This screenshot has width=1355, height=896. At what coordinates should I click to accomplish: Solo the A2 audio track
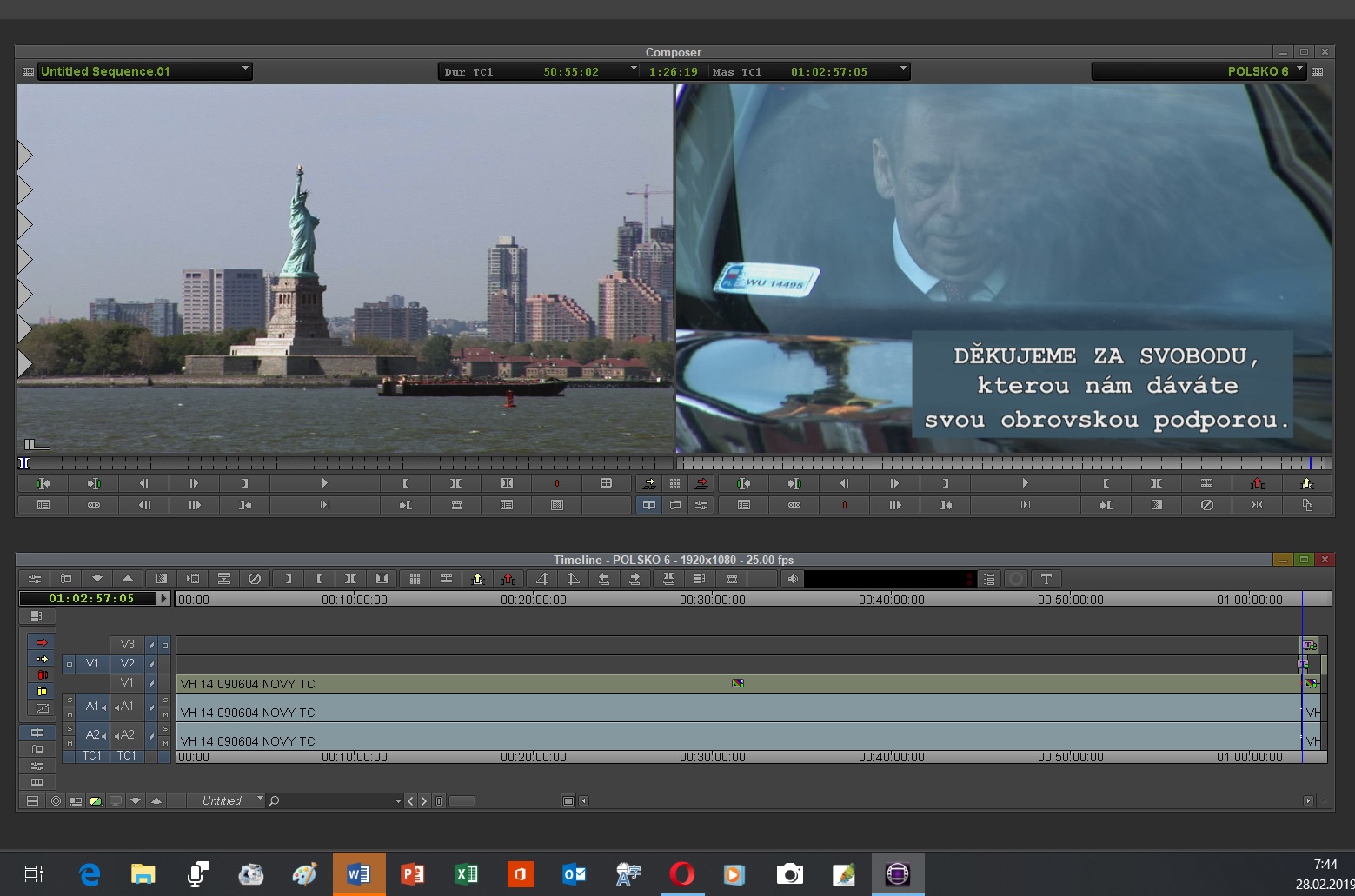click(164, 728)
